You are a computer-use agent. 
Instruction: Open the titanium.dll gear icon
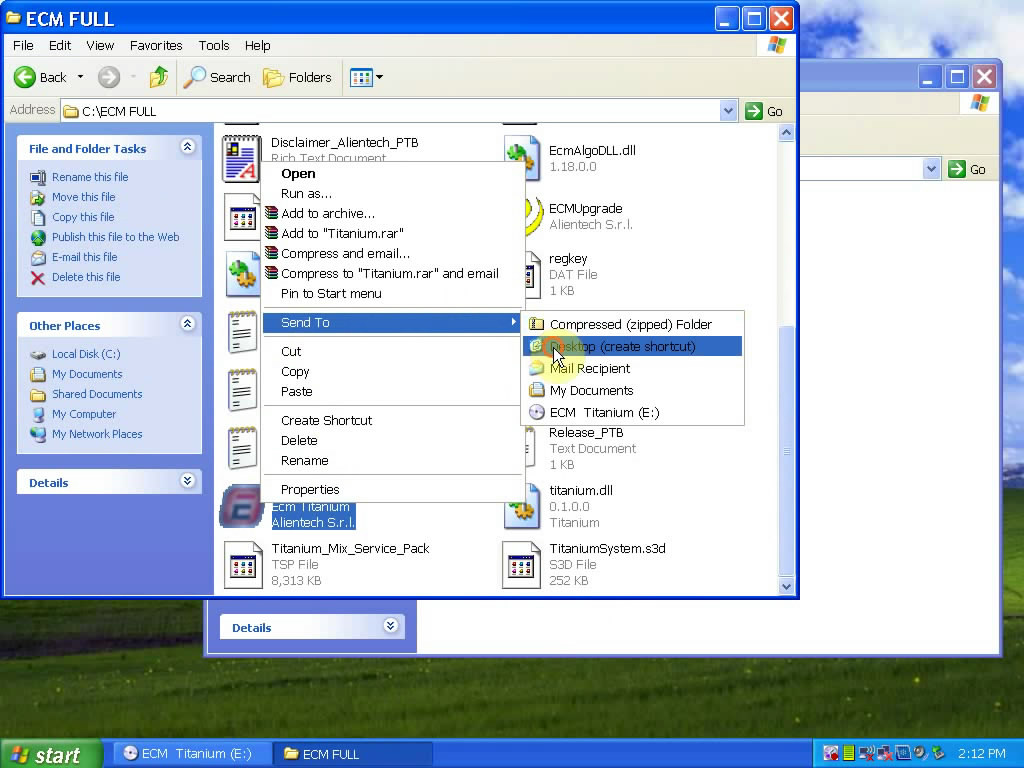click(x=521, y=507)
